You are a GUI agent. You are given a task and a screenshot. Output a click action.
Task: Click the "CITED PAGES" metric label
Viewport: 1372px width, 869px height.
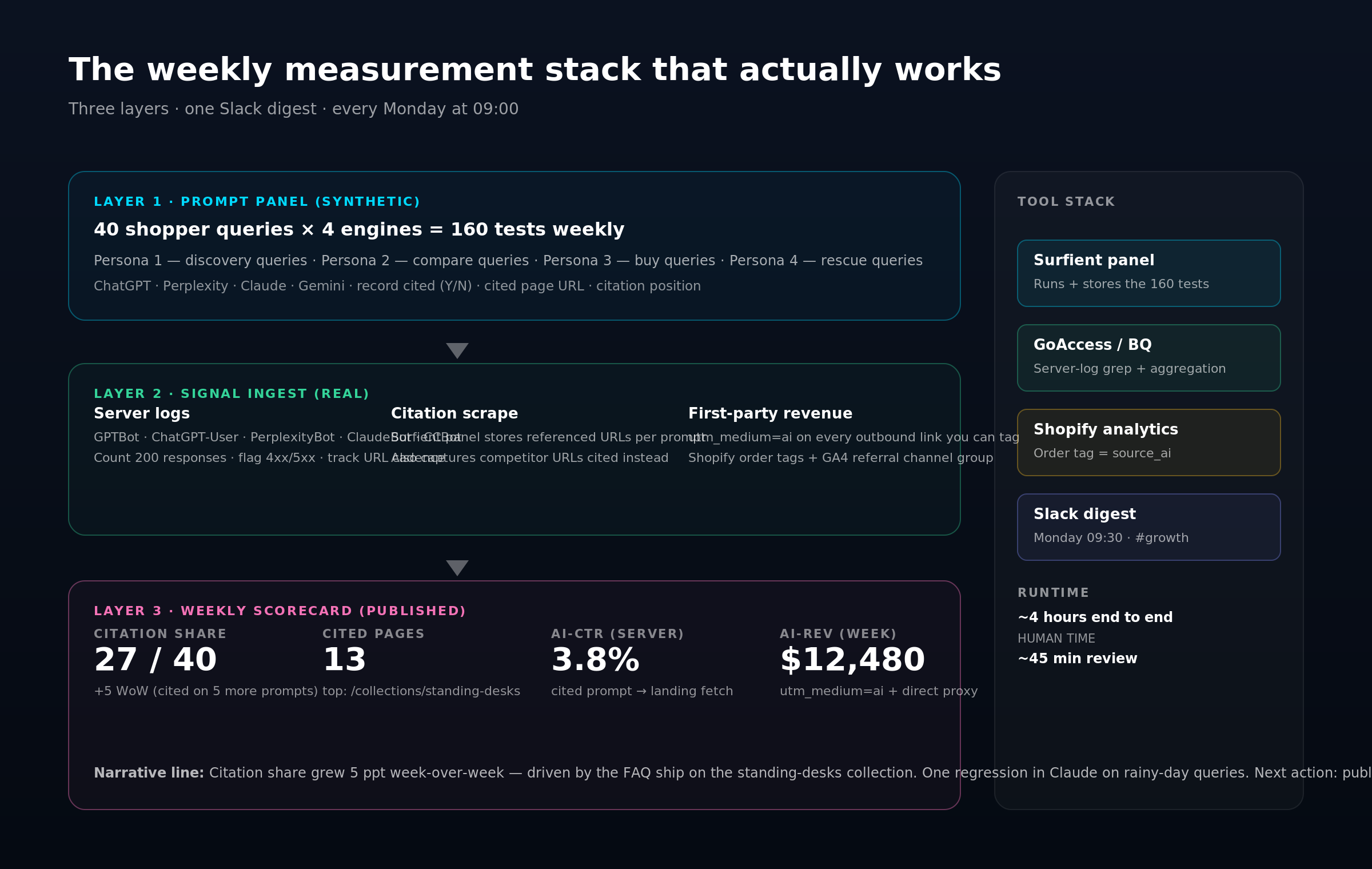(373, 634)
